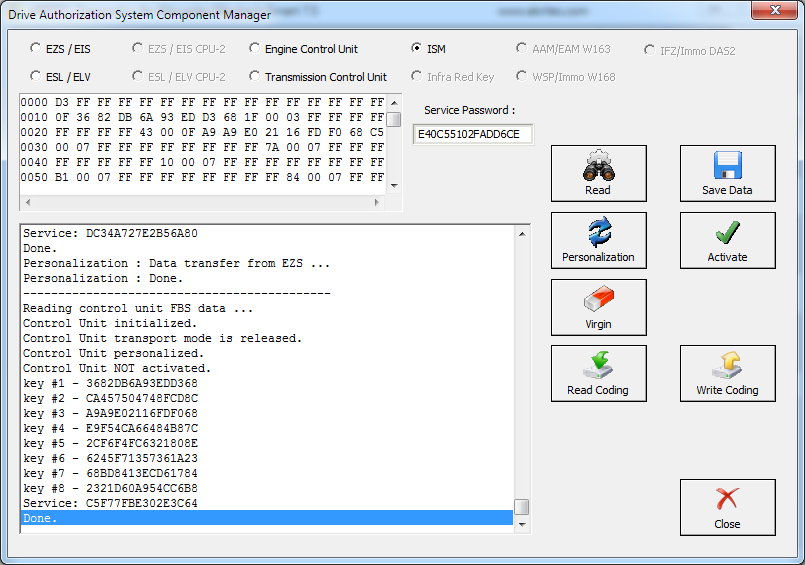Select the ESL / ELV radio button
The width and height of the screenshot is (805, 565).
pos(35,76)
